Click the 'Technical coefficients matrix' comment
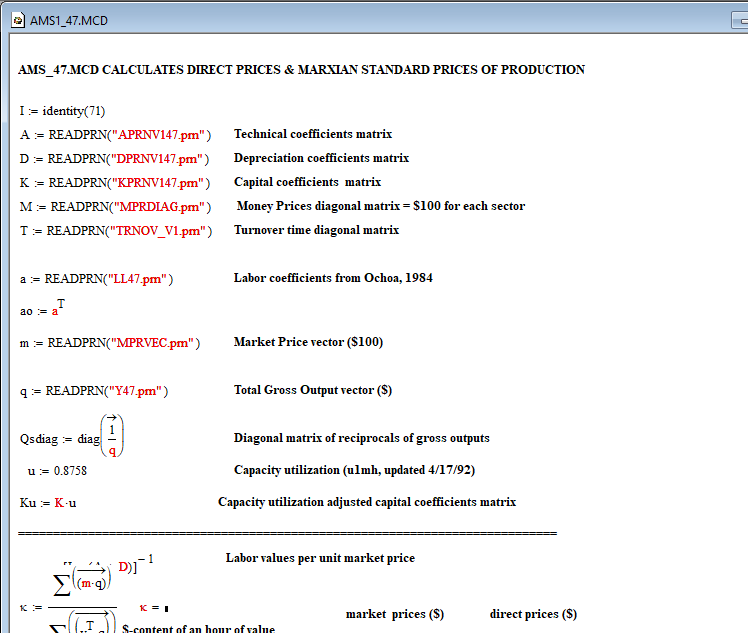 click(313, 134)
